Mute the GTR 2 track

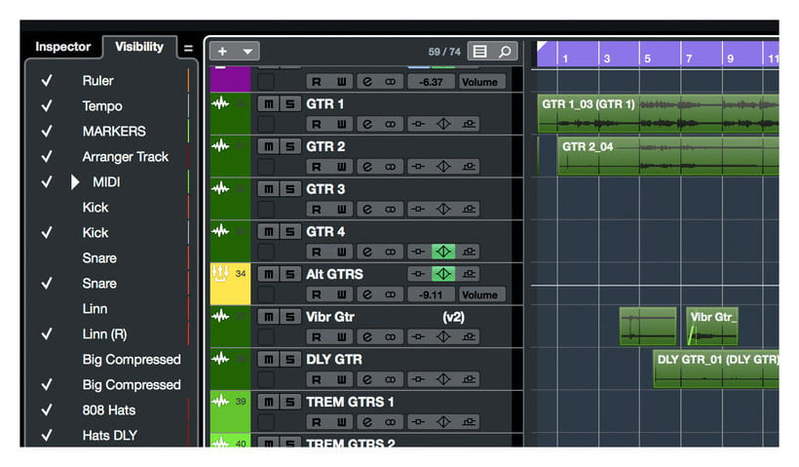click(x=269, y=147)
